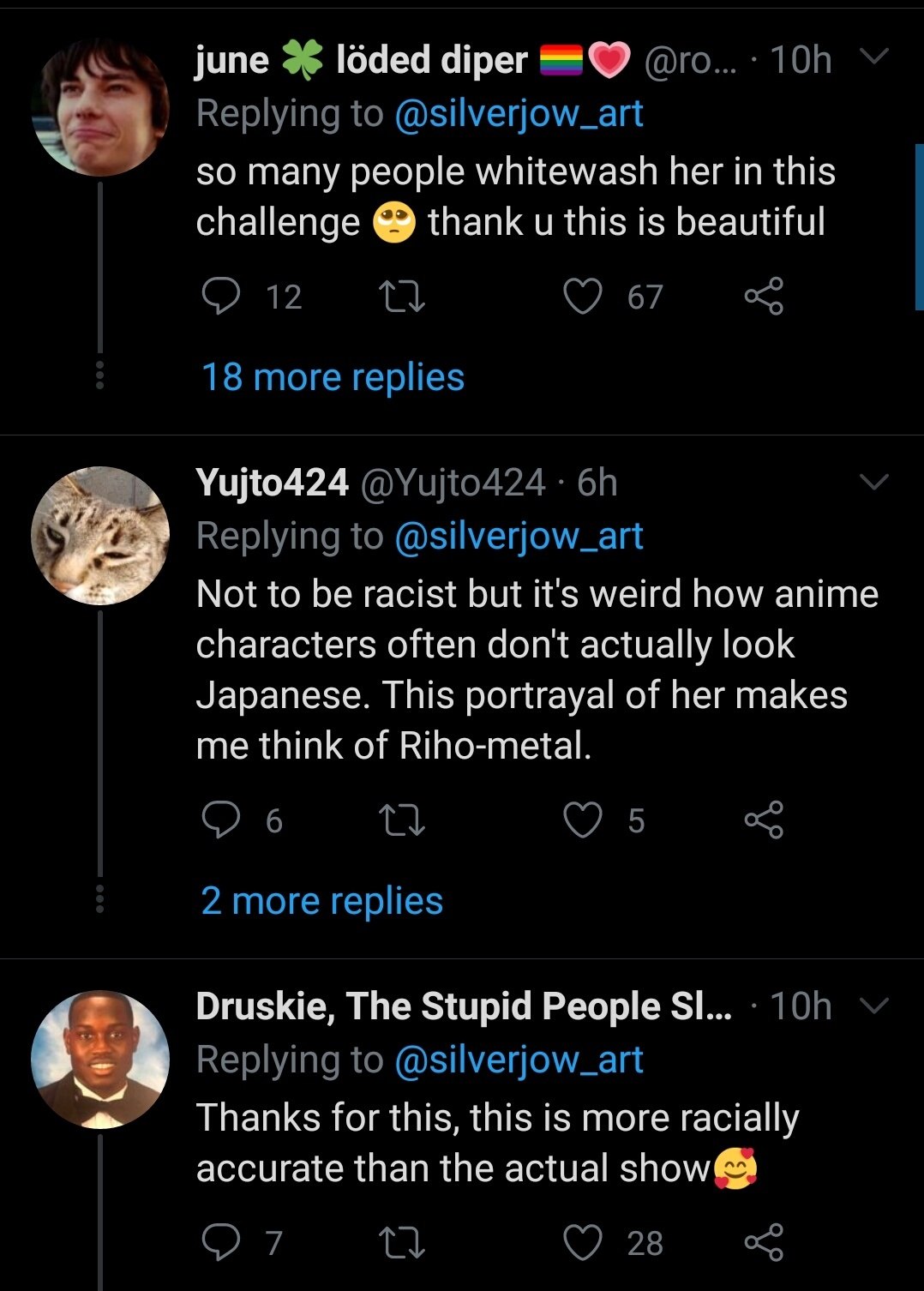924x1291 pixels.
Task: Open dropdown chevron on Yujto424's tweet
Action: click(x=873, y=483)
